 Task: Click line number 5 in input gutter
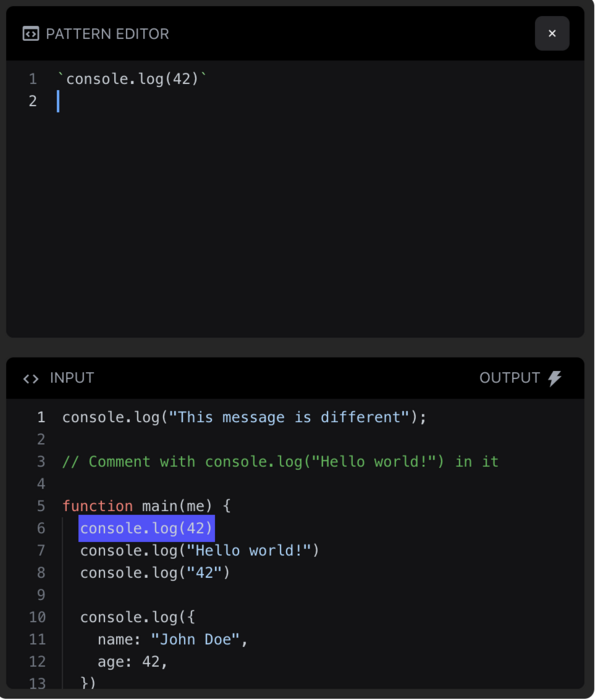pos(41,506)
